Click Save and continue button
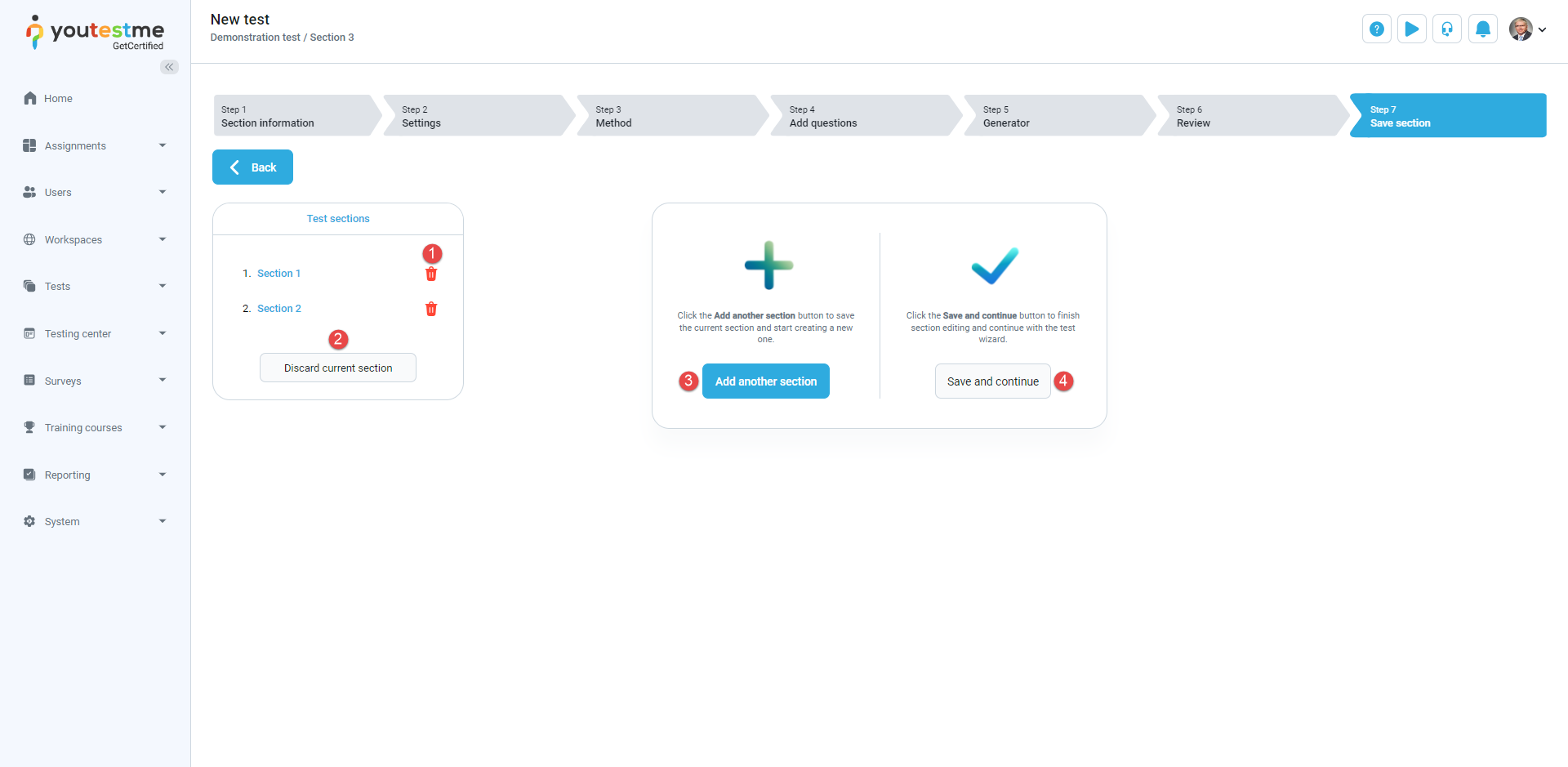 pyautogui.click(x=993, y=381)
